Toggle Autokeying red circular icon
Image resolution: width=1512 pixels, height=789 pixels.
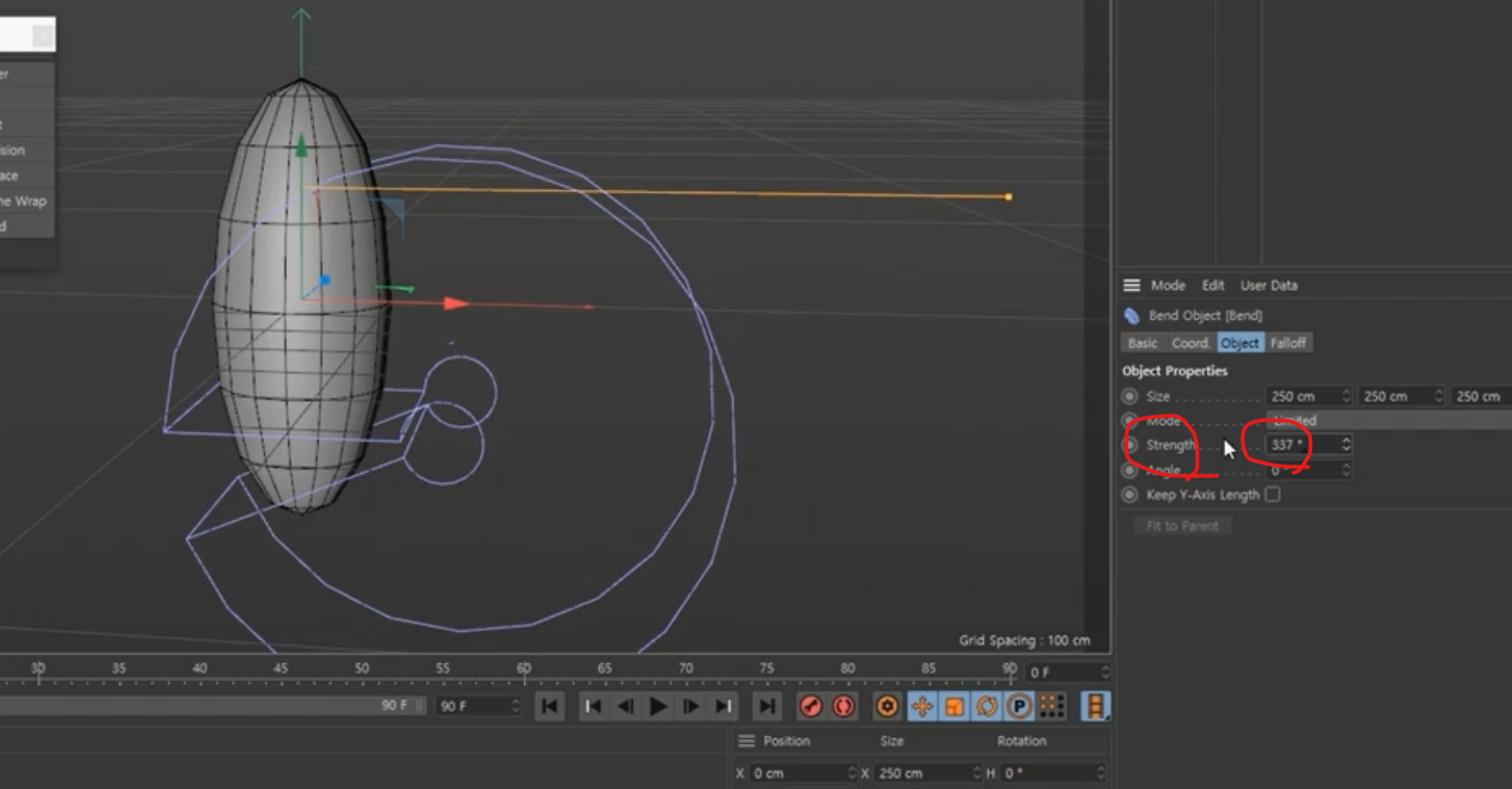click(844, 706)
